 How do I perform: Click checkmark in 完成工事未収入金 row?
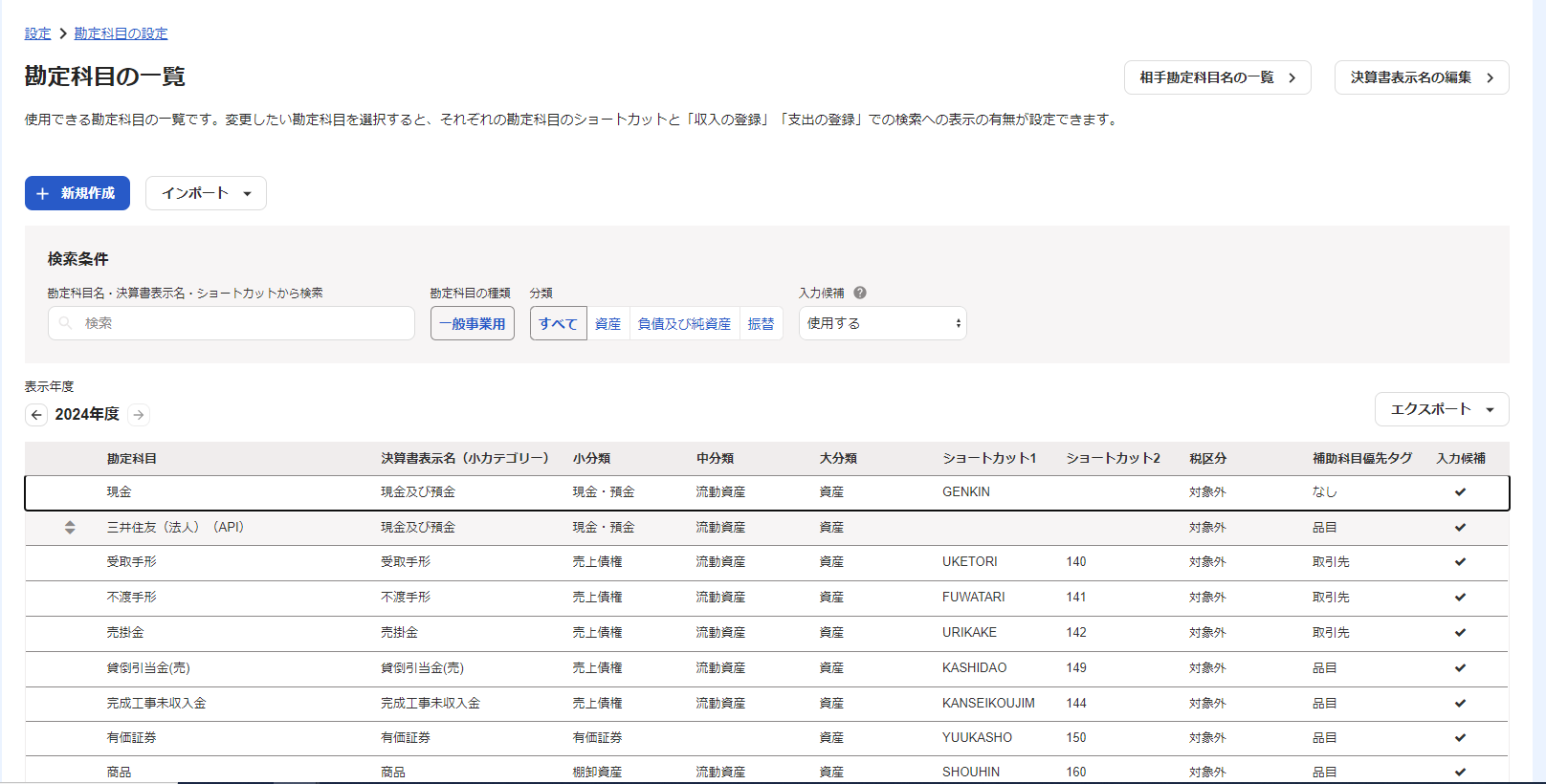pyautogui.click(x=1460, y=703)
